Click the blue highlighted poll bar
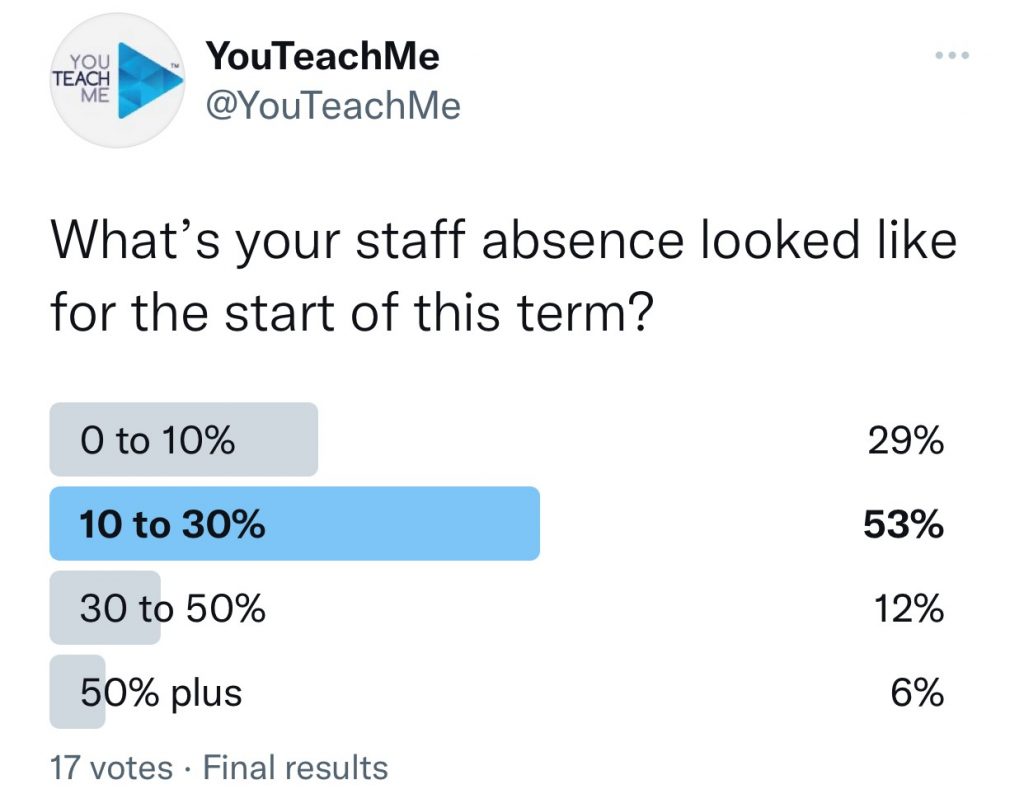Screen dimensions: 1024x808 (x=295, y=523)
